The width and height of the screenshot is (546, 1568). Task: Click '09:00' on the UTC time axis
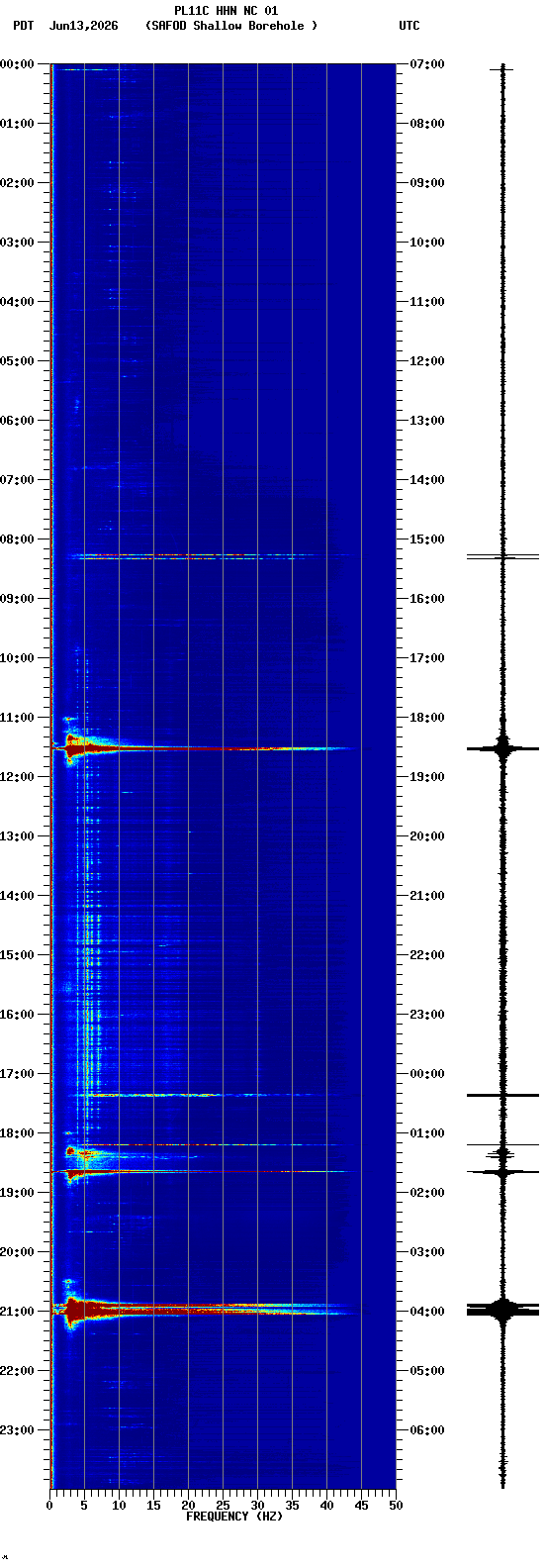click(427, 182)
